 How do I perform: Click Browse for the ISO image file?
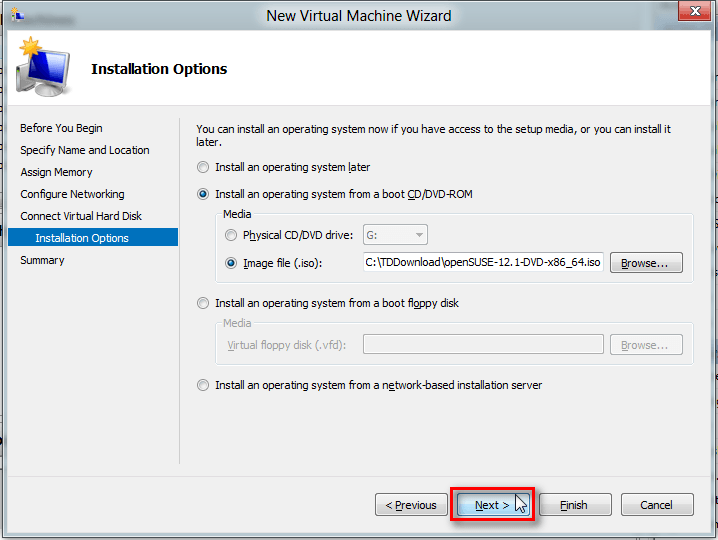point(651,263)
